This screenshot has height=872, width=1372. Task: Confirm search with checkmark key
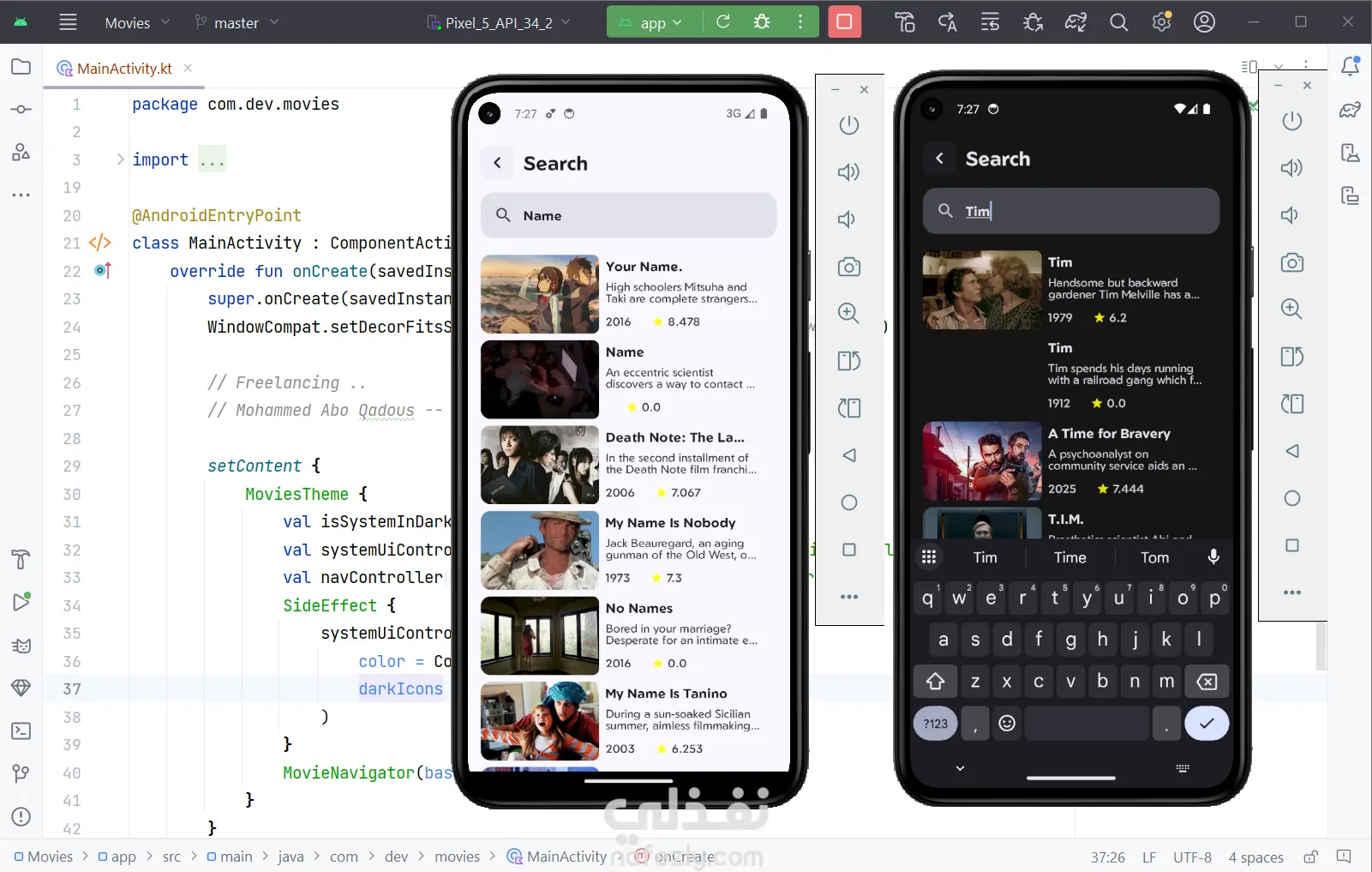point(1207,724)
